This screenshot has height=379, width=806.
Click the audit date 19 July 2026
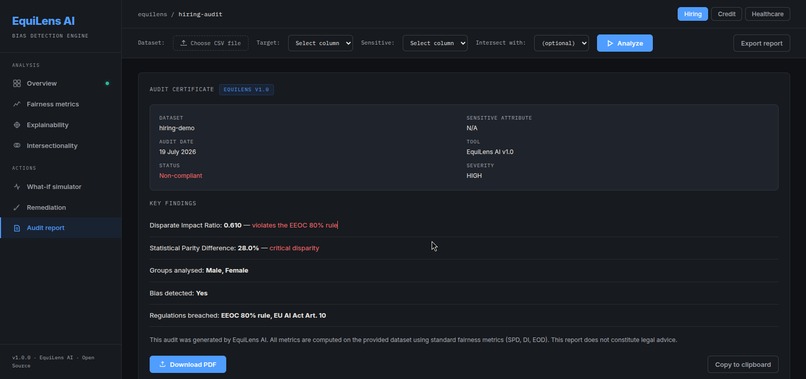(177, 152)
